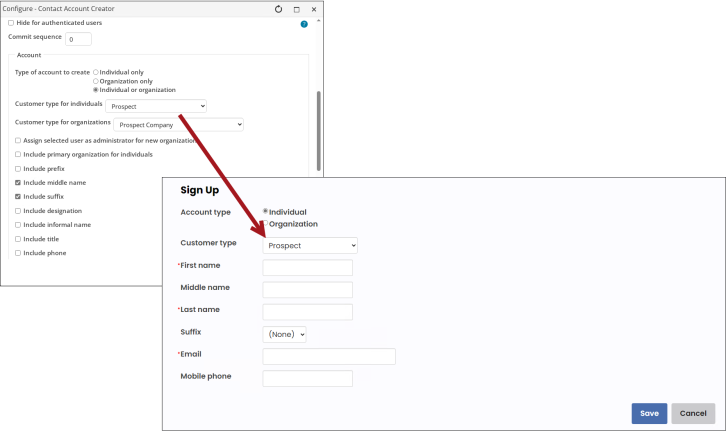Viewport: 726px width, 431px height.
Task: Click the Cancel button
Action: (x=693, y=413)
